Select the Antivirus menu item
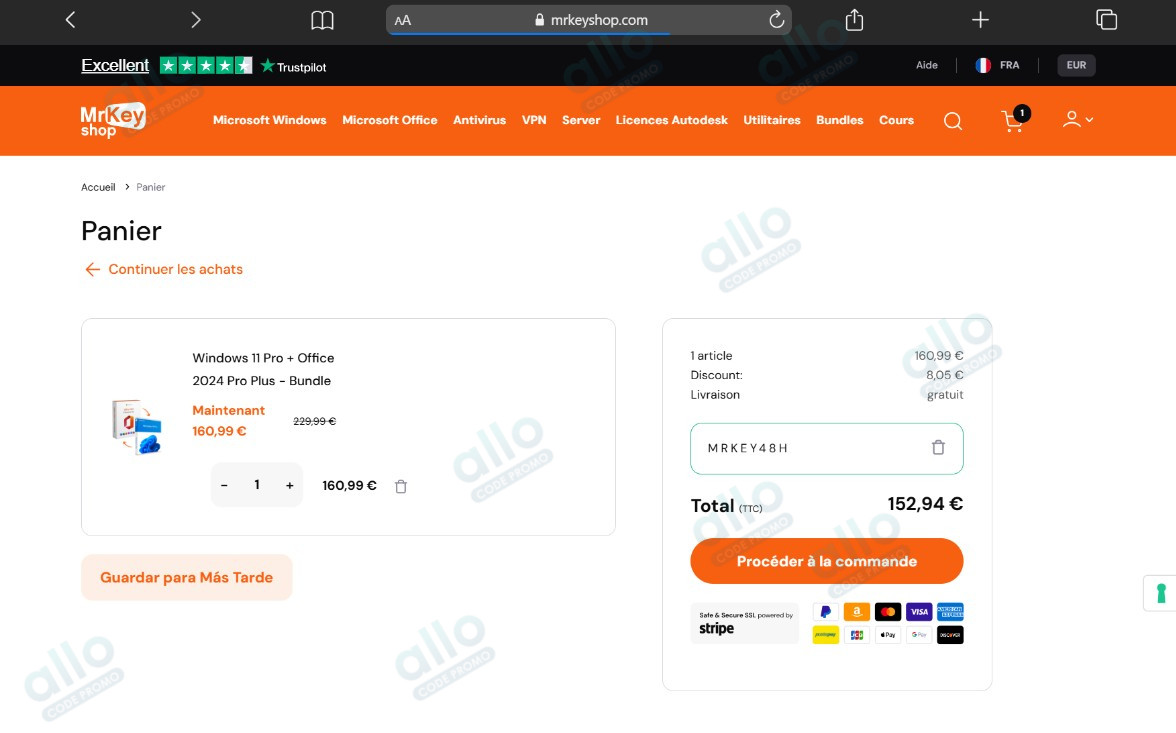This screenshot has height=733, width=1176. point(479,120)
